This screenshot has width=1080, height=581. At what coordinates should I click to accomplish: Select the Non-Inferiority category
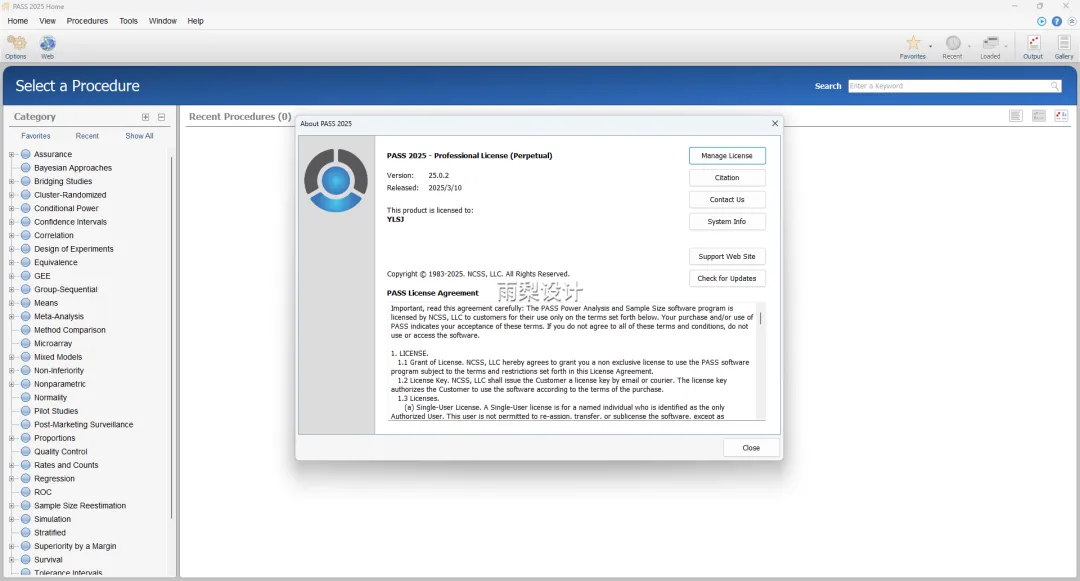(x=59, y=370)
